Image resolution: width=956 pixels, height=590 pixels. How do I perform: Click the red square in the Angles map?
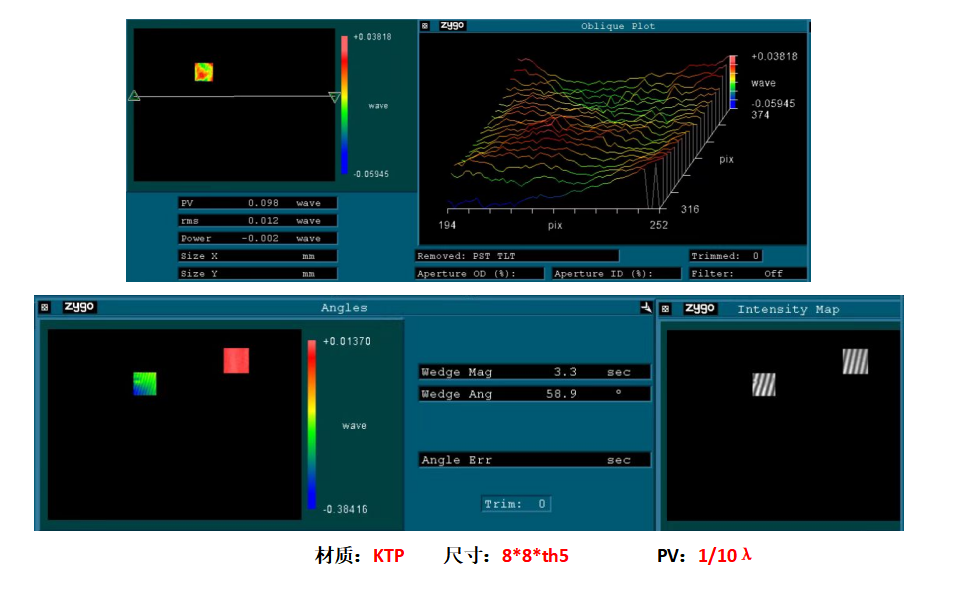(x=236, y=360)
